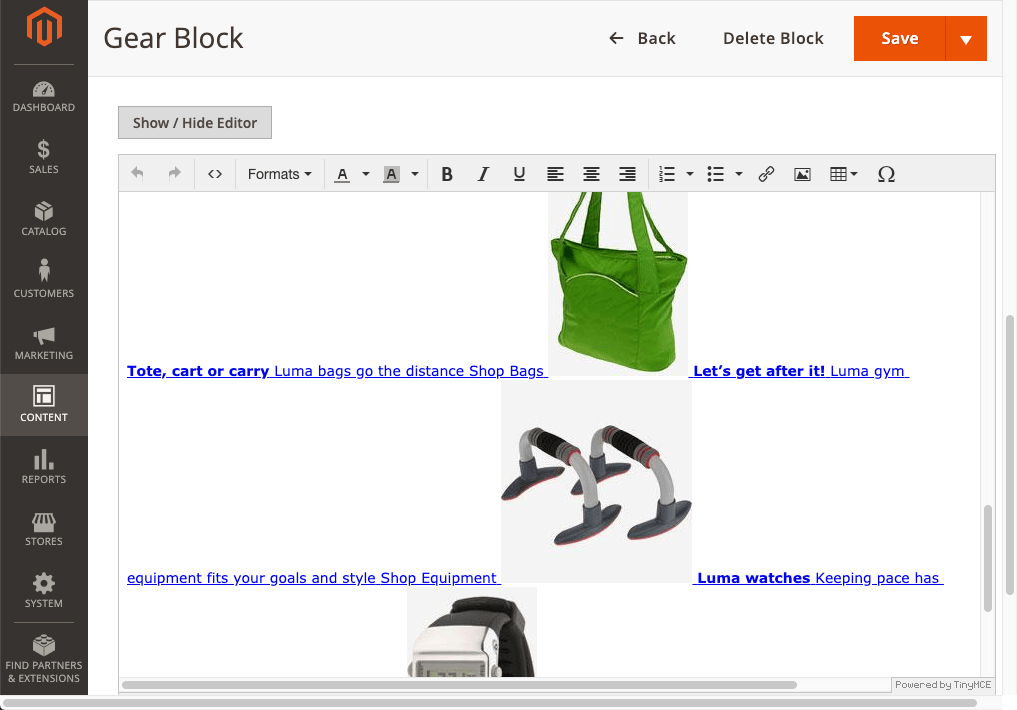Click the editor vertical scrollbar
Viewport: 1017px width, 710px height.
click(988, 558)
